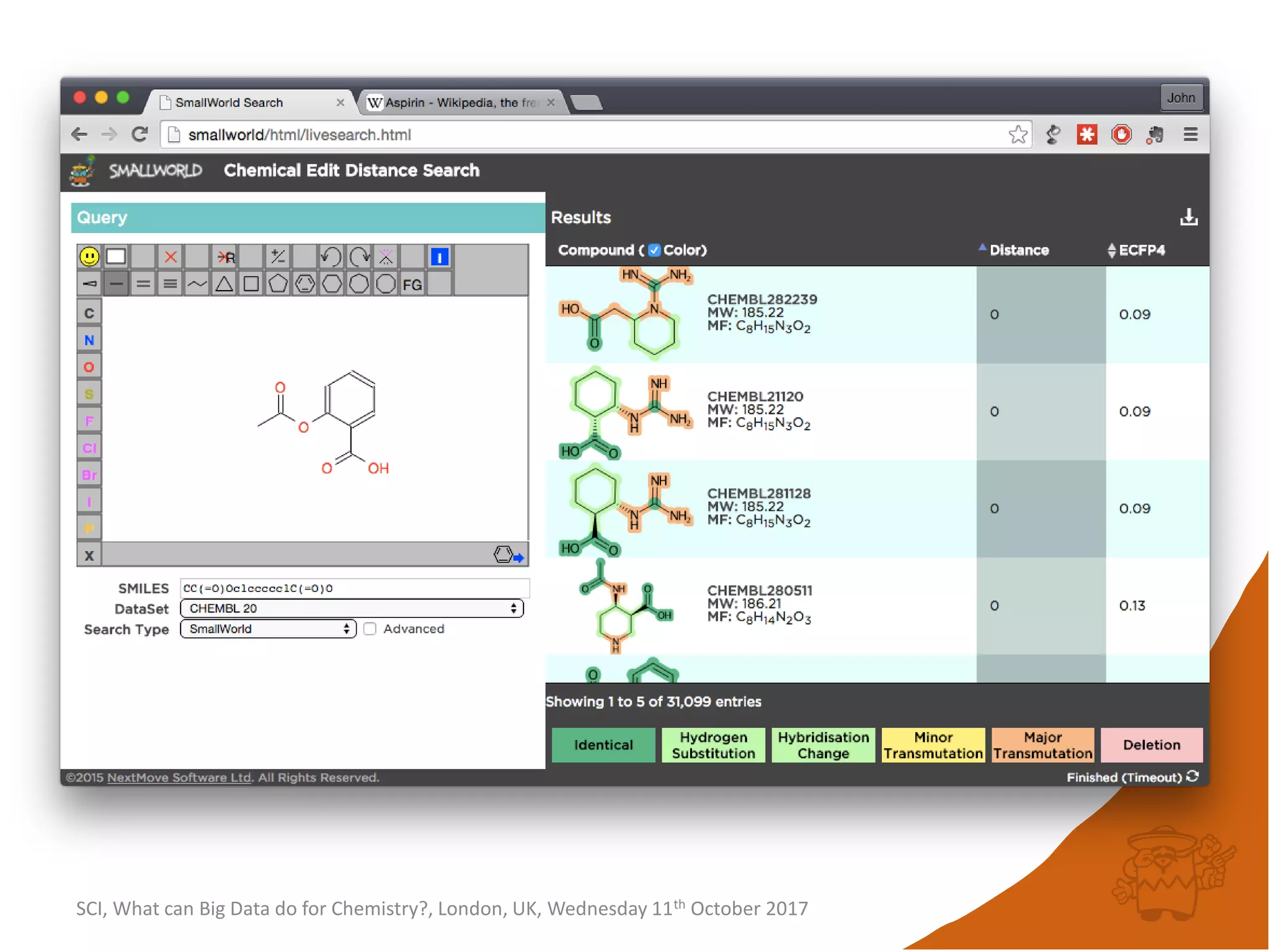This screenshot has width=1270, height=952.
Task: Click into the SMILES input field
Action: 355,588
